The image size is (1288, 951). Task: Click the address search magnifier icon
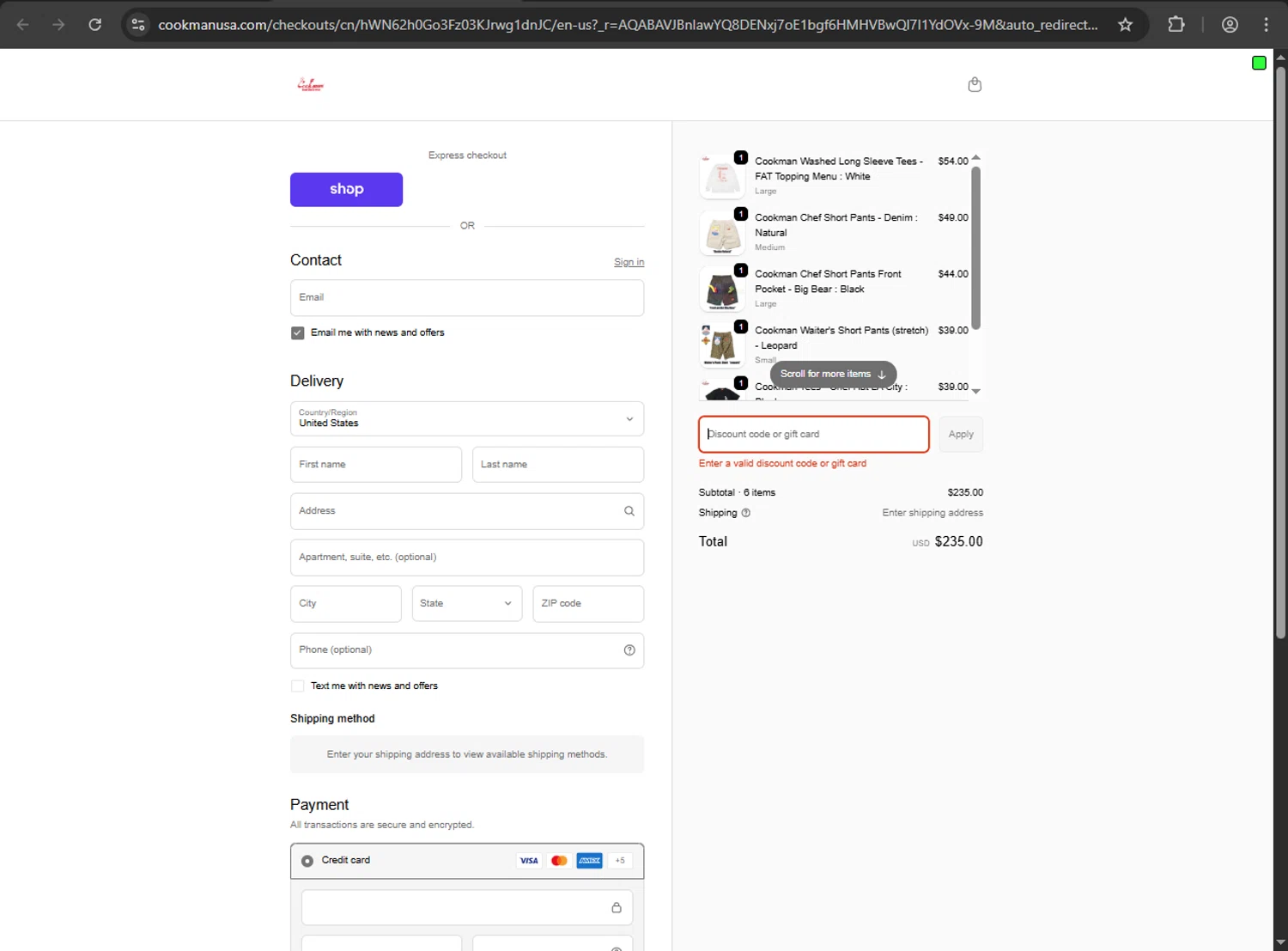pos(629,511)
